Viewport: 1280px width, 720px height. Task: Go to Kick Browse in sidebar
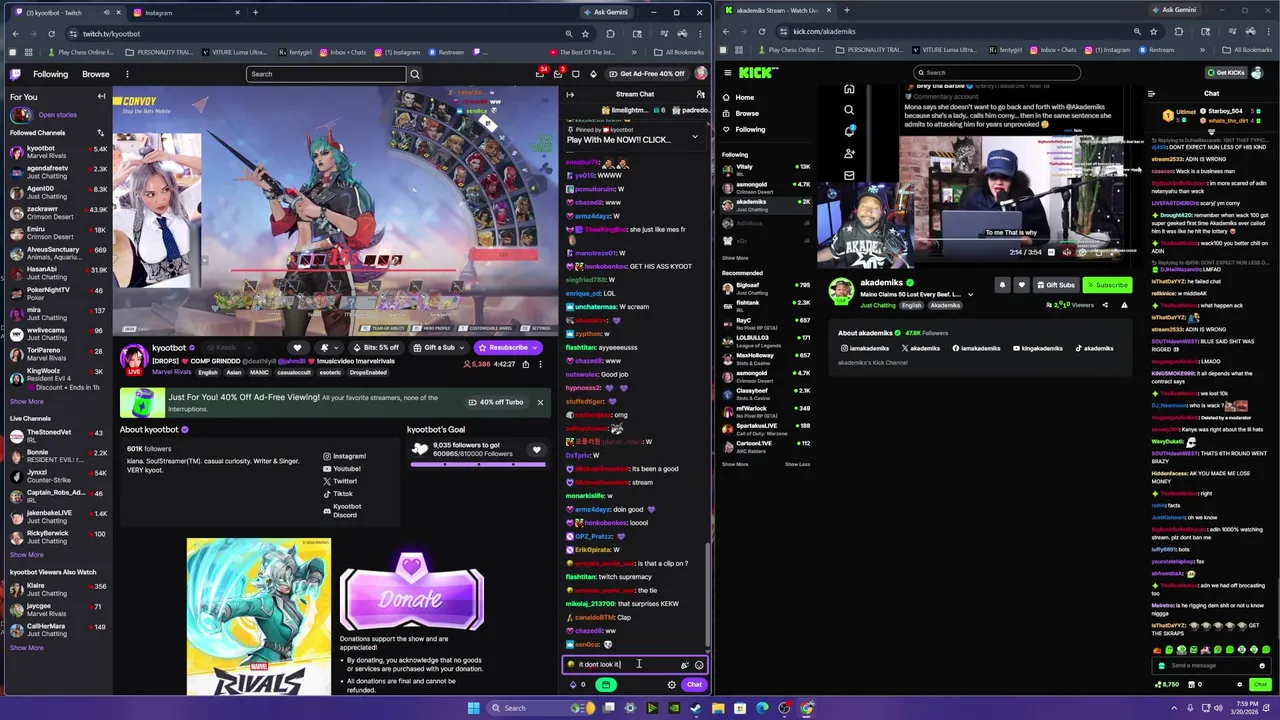[x=747, y=113]
